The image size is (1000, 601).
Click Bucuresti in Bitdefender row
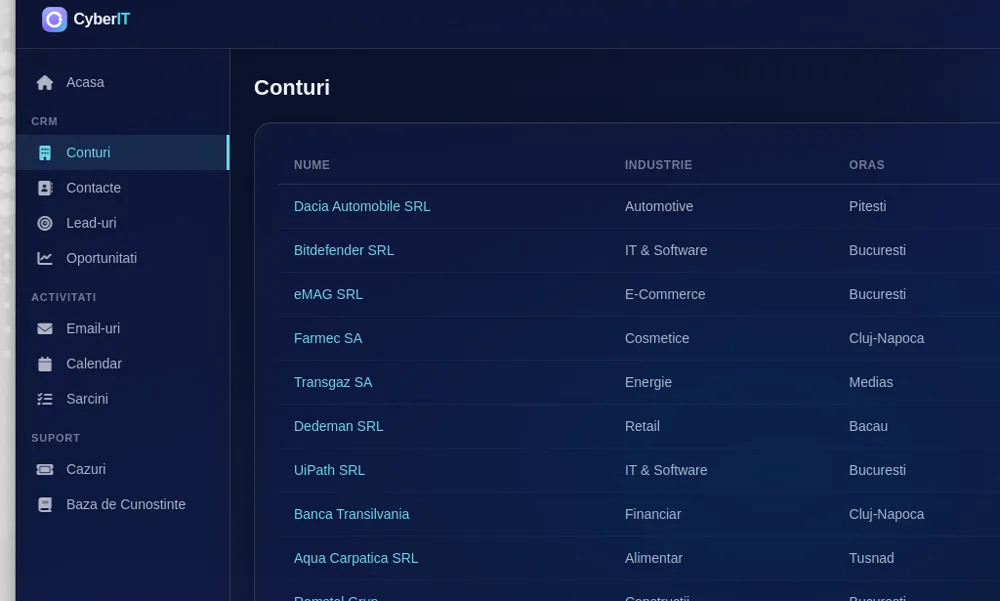pos(877,250)
